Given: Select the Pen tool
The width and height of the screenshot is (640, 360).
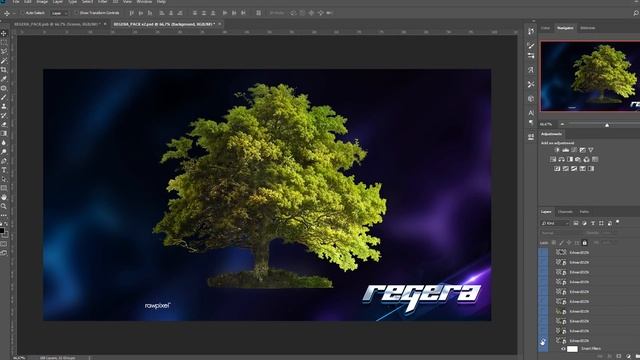Looking at the screenshot, I should point(4,161).
